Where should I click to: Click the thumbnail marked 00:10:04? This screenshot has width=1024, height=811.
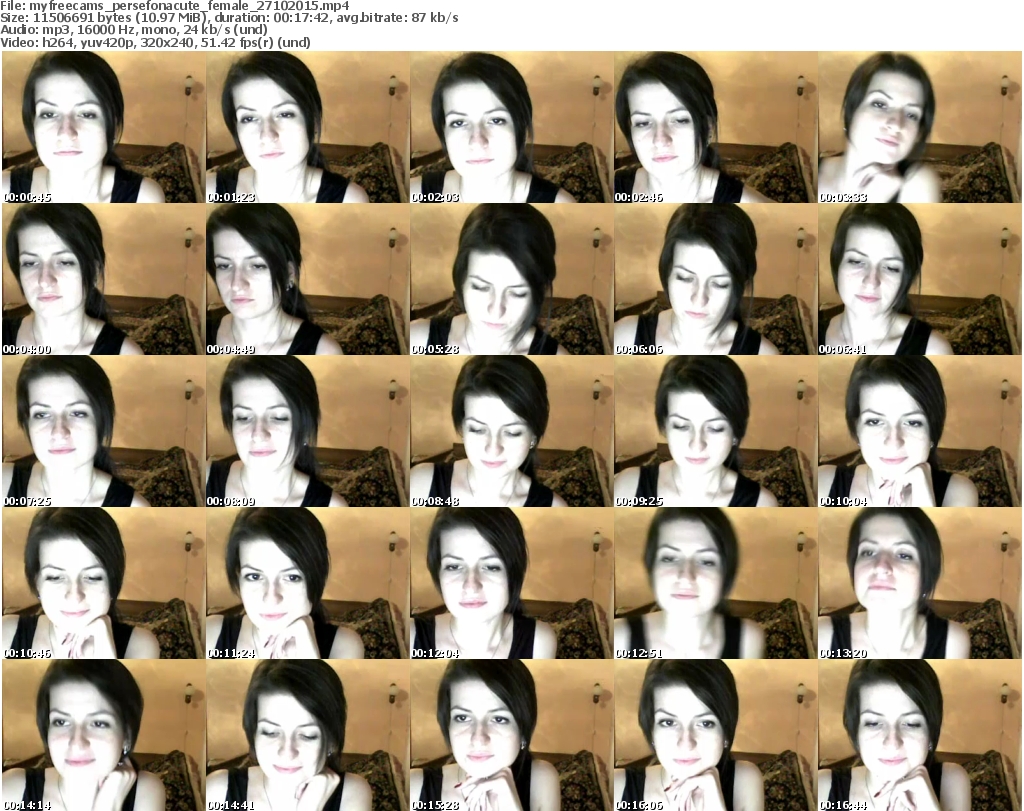tap(920, 431)
